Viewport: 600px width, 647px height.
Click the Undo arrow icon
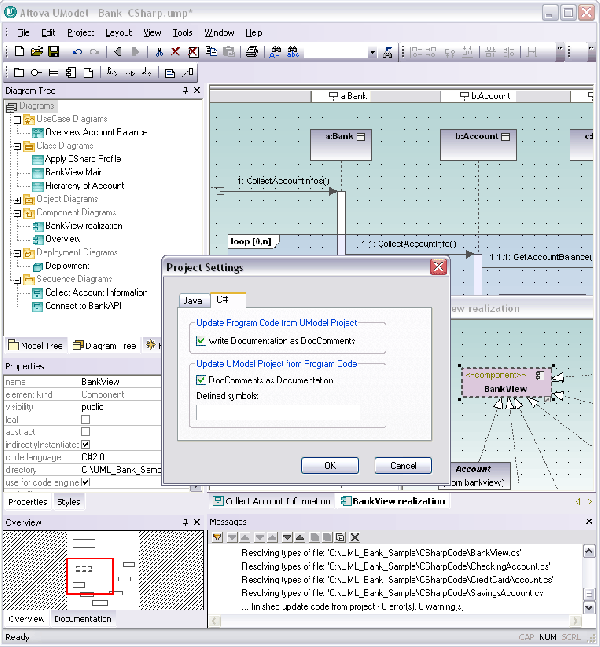tap(75, 51)
